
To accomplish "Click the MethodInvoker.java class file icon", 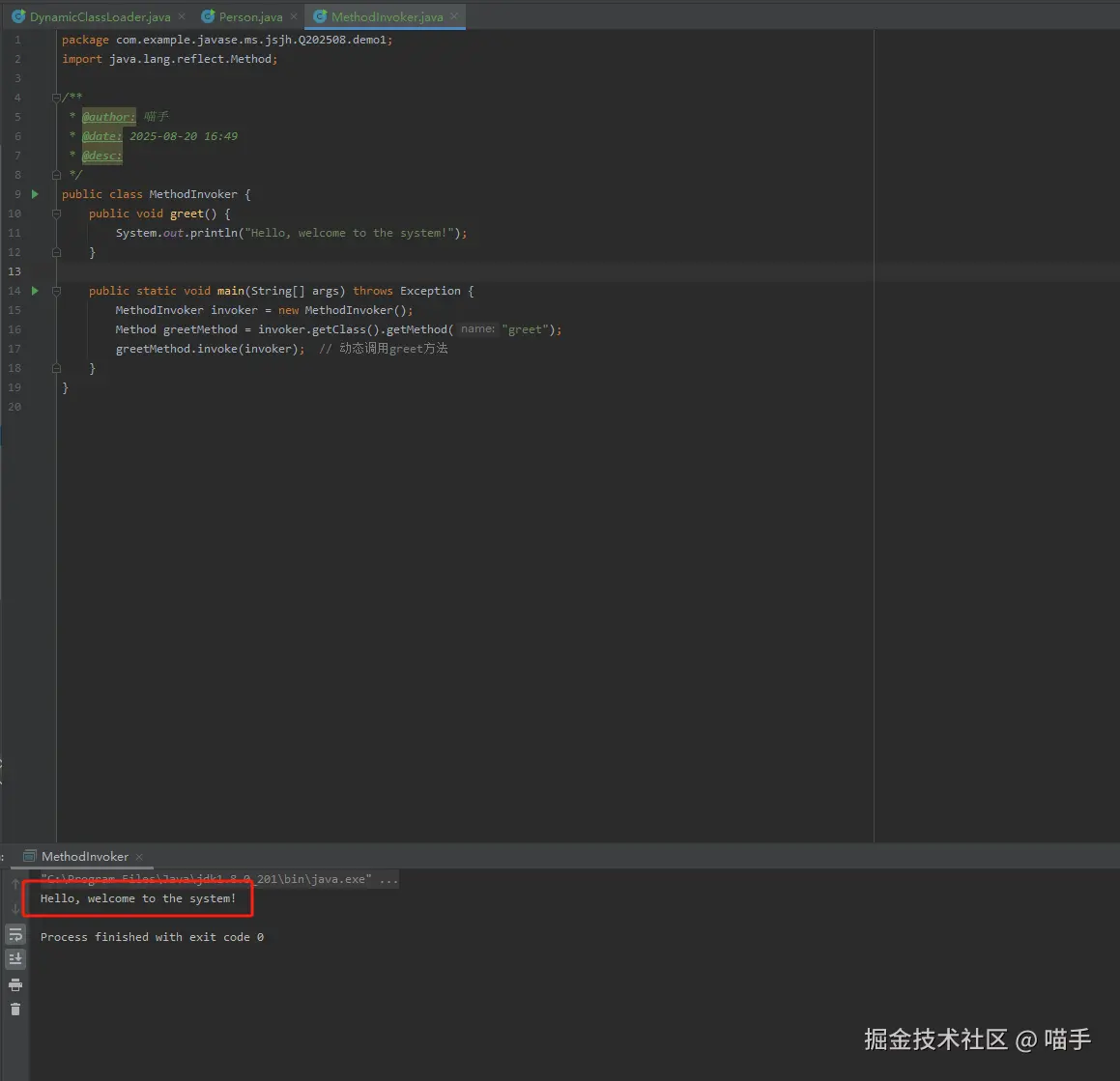I will coord(320,15).
